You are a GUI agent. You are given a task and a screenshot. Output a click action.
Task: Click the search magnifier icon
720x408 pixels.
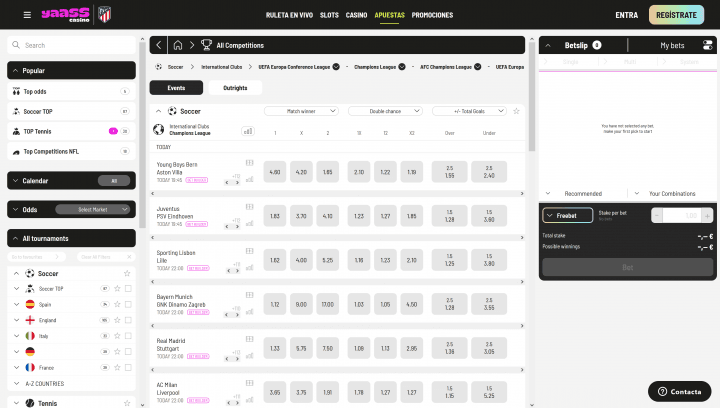(x=16, y=45)
